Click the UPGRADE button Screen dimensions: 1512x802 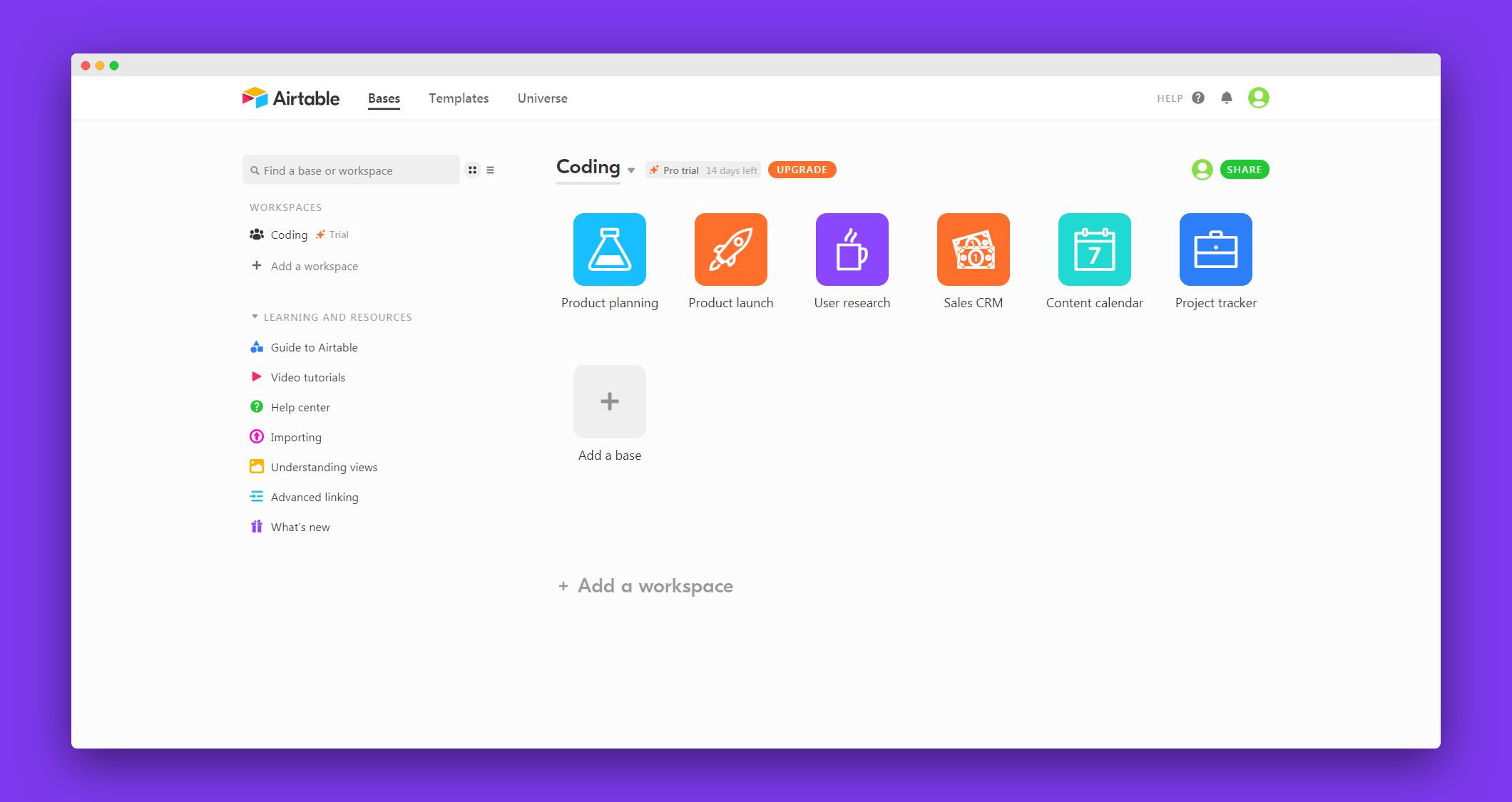point(802,170)
